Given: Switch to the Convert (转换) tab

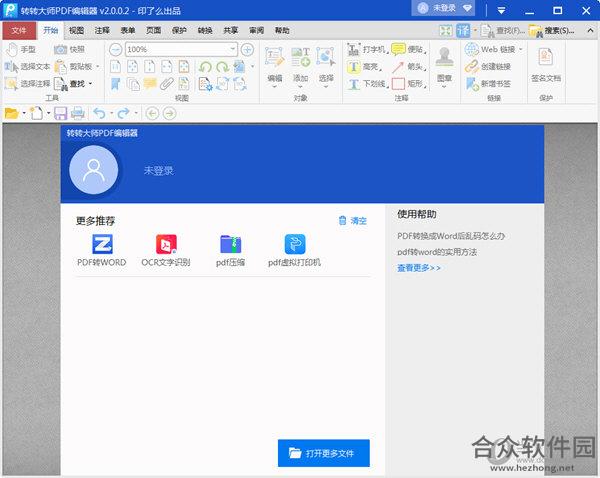Looking at the screenshot, I should [205, 30].
